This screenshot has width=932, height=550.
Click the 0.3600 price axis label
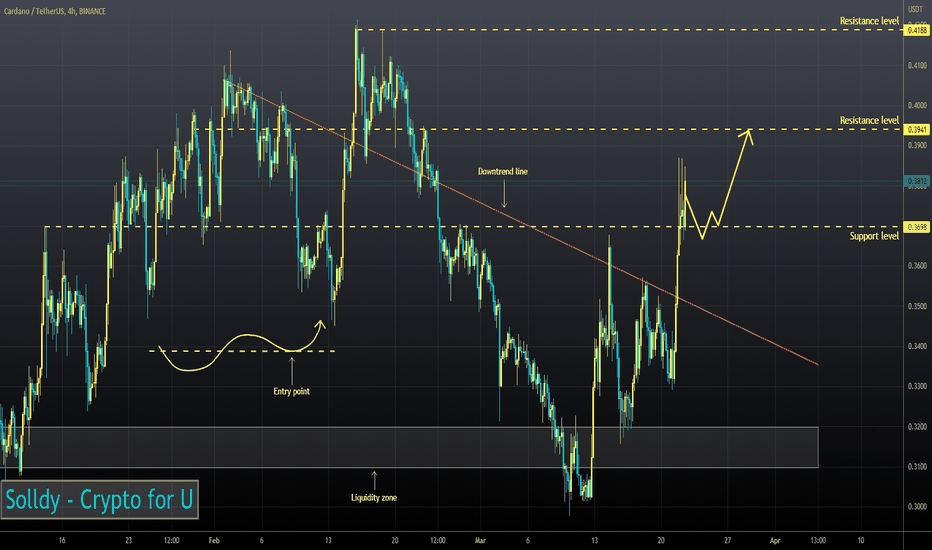(917, 266)
